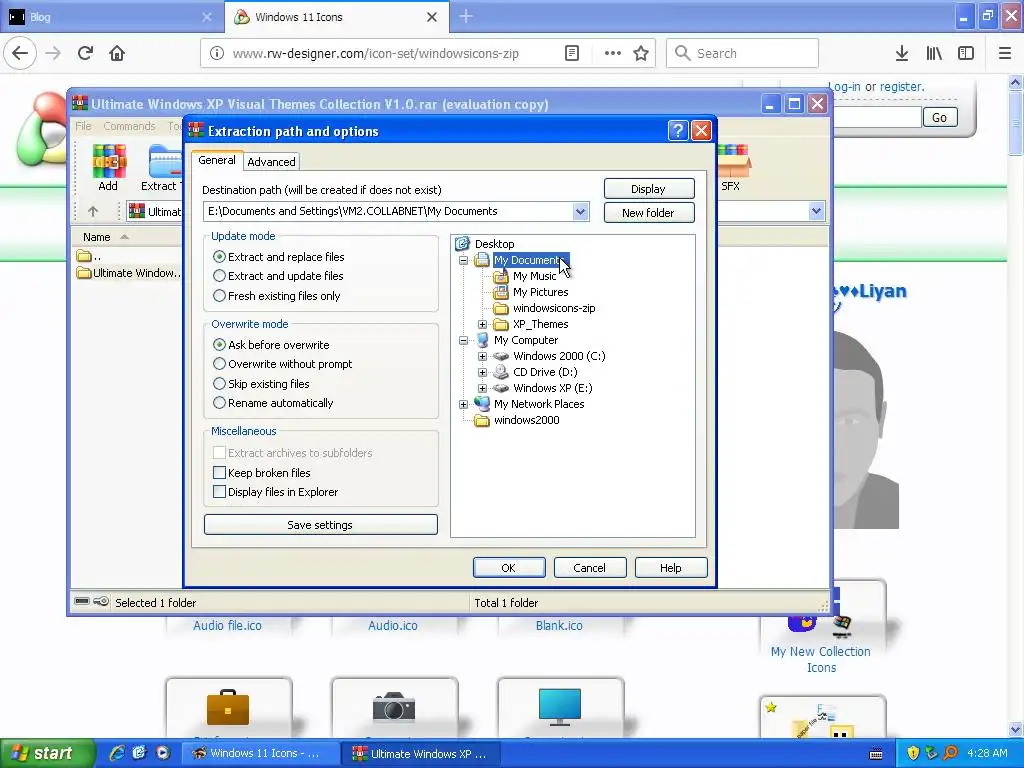Image resolution: width=1024 pixels, height=768 pixels.
Task: Select the General tab
Action: pyautogui.click(x=217, y=160)
